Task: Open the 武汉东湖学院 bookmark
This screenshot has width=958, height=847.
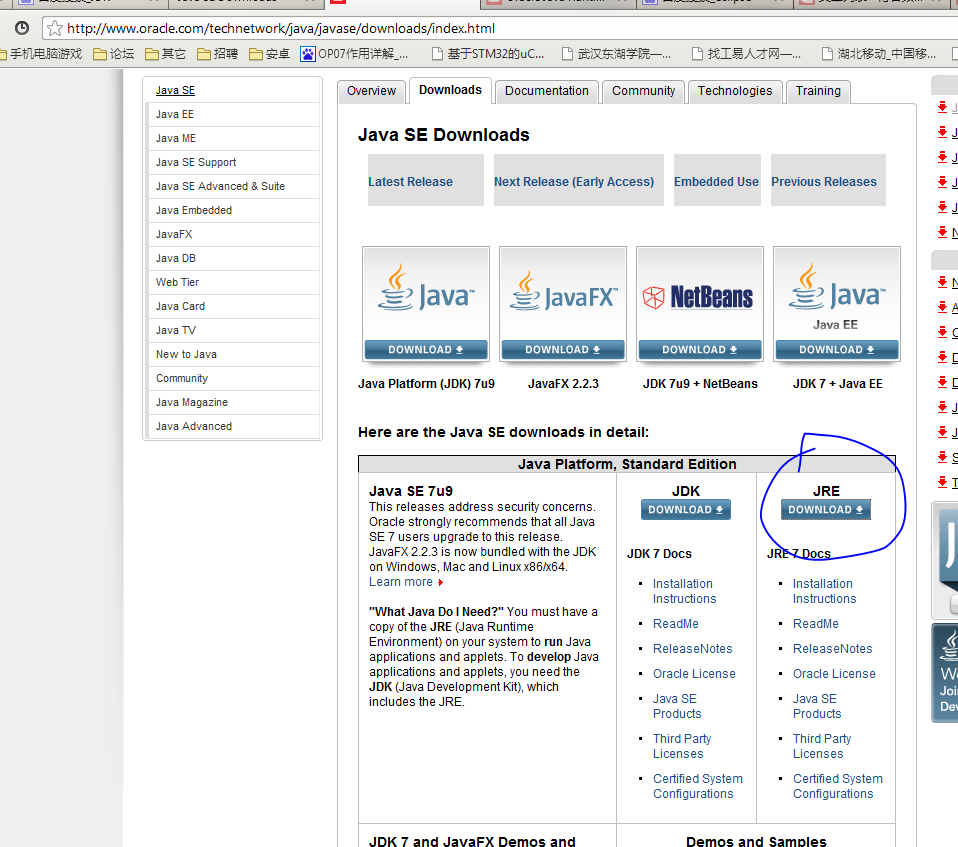Action: coord(616,54)
